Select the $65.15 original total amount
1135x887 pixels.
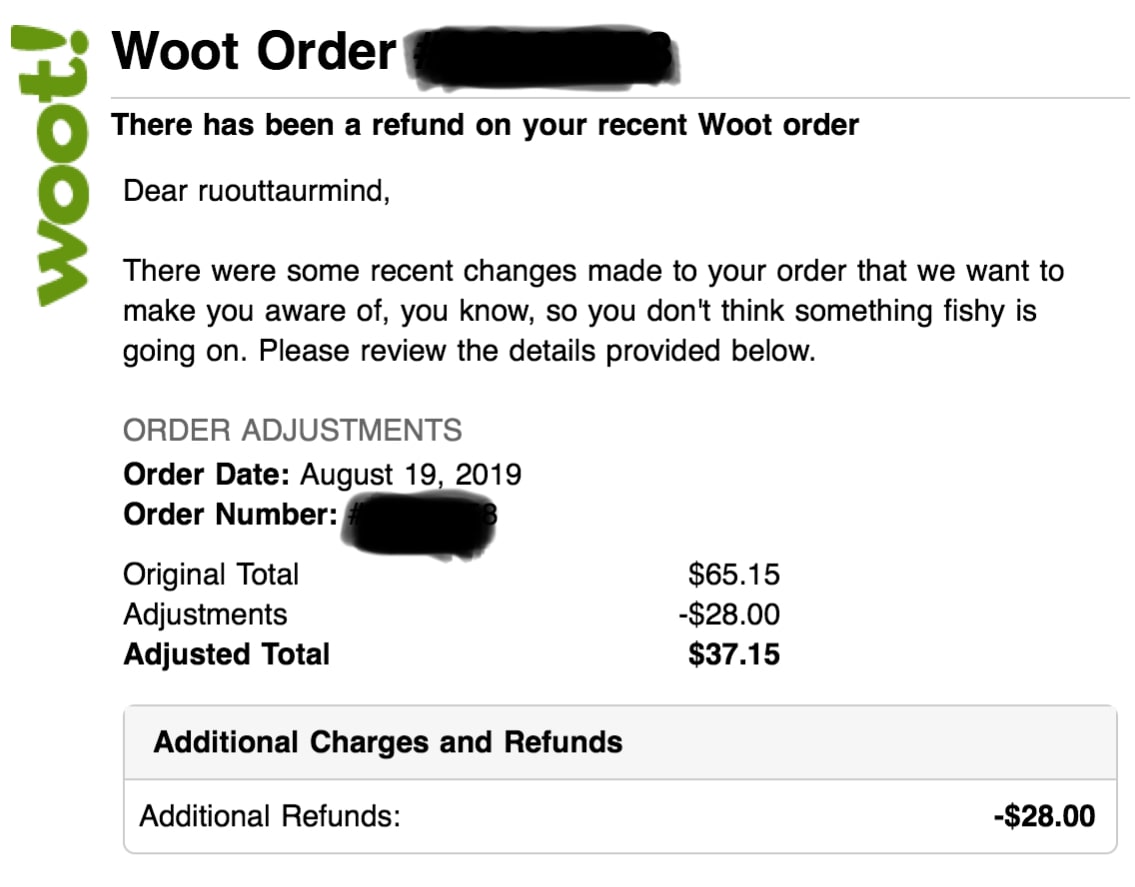[x=734, y=575]
